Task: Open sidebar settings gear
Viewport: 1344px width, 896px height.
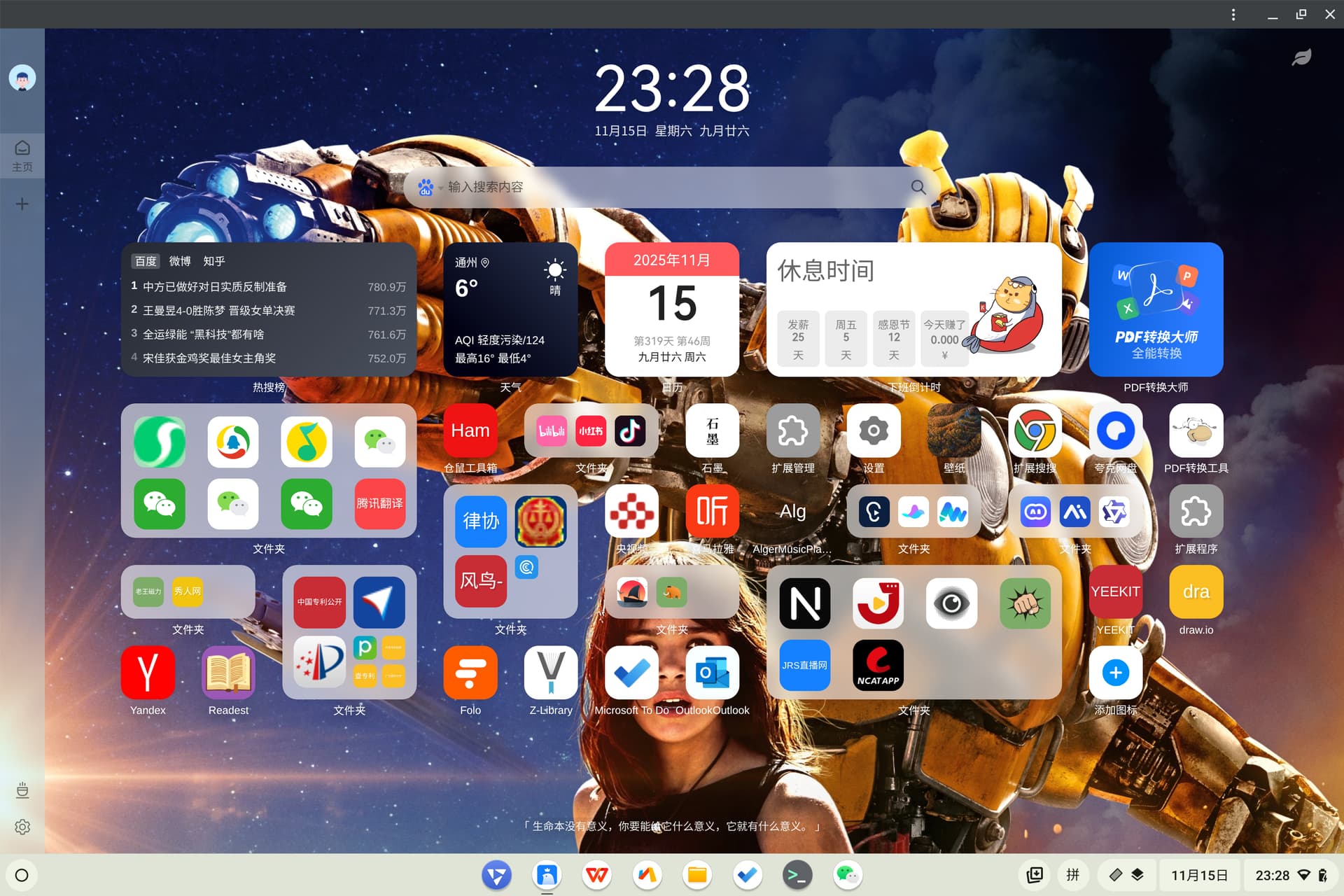Action: click(x=22, y=827)
